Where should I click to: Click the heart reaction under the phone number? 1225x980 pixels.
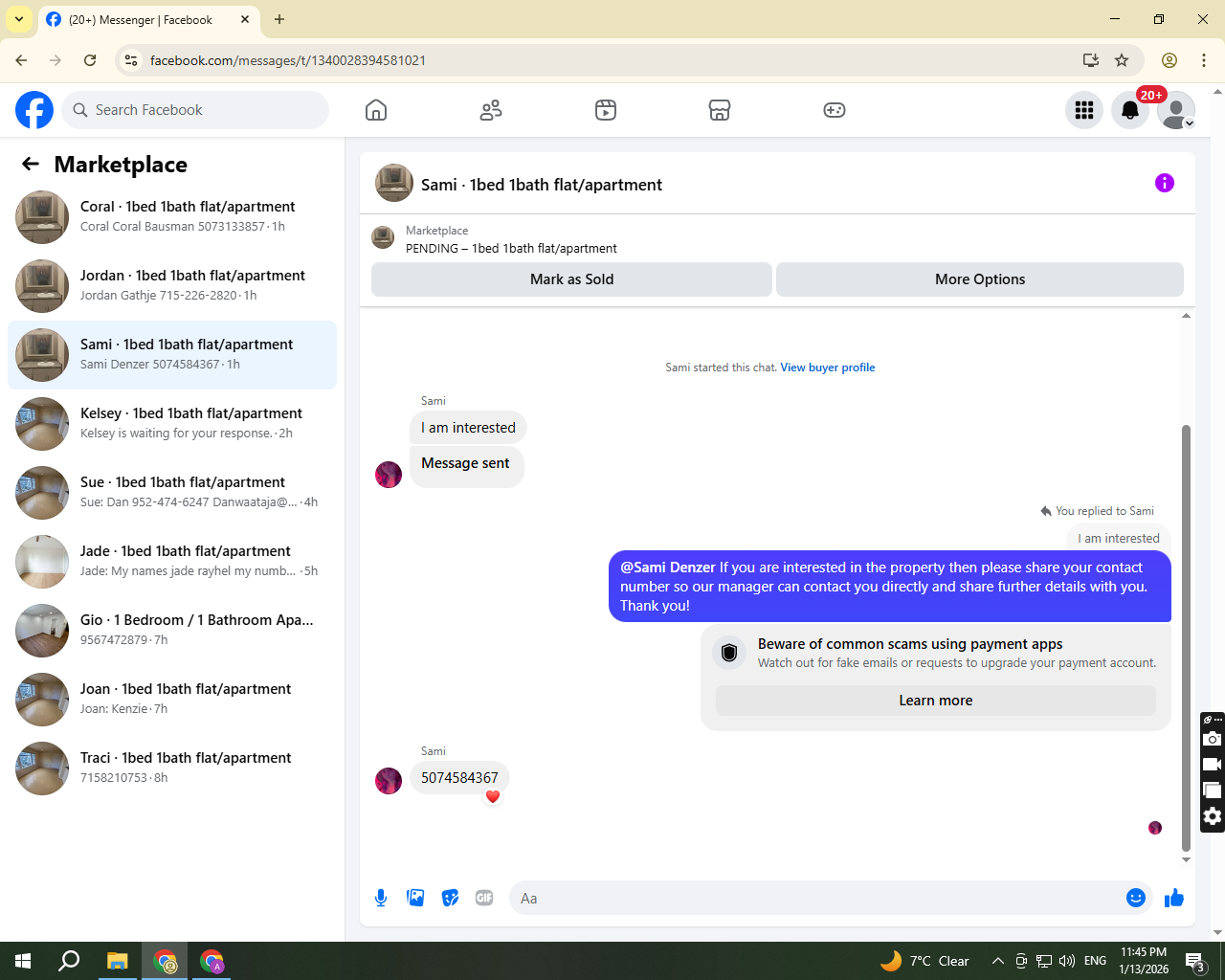coord(493,796)
